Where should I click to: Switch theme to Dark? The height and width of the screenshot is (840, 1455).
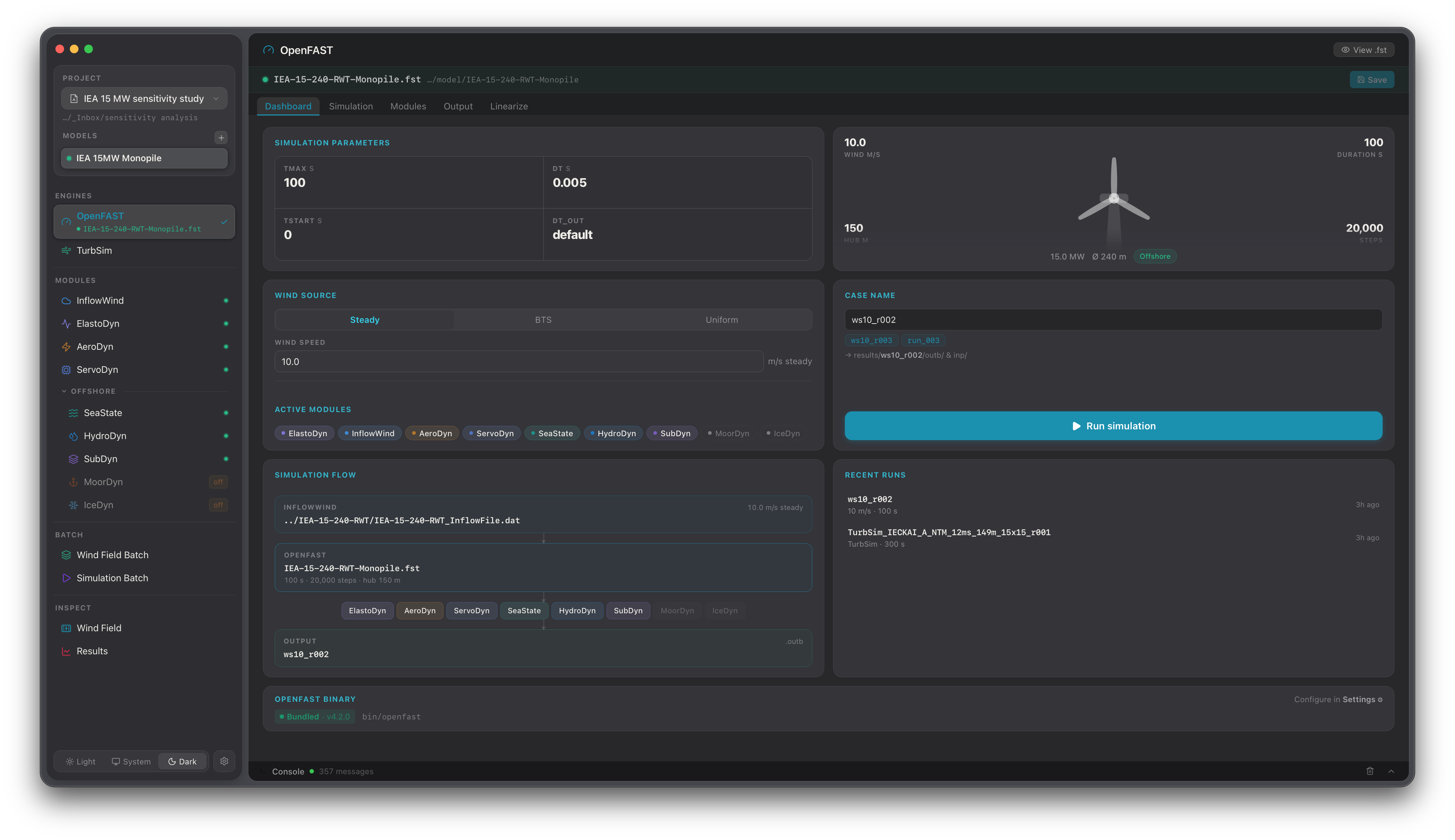click(182, 762)
